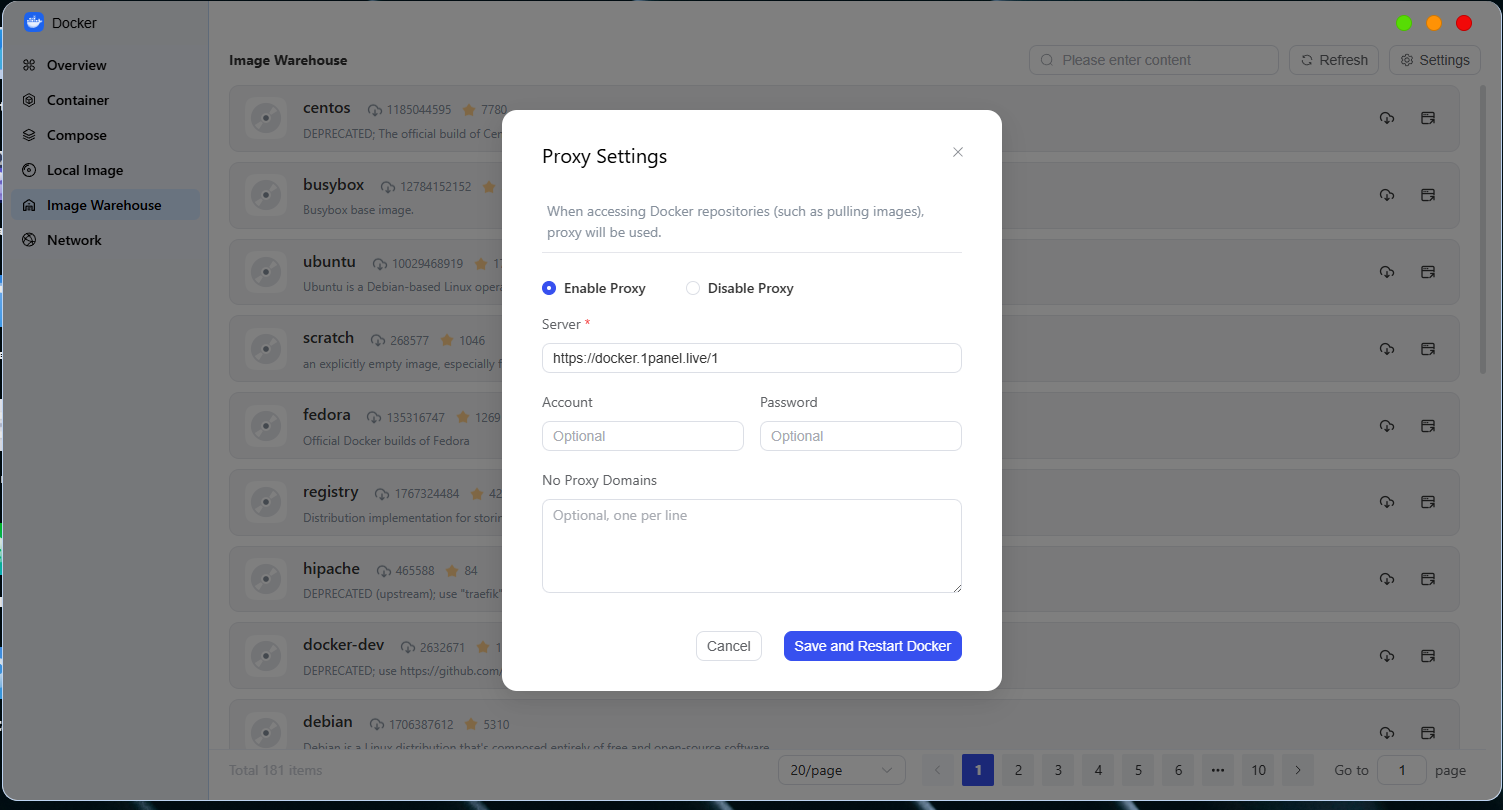Open the Container sidebar item
Image resolution: width=1503 pixels, height=810 pixels.
pos(105,100)
